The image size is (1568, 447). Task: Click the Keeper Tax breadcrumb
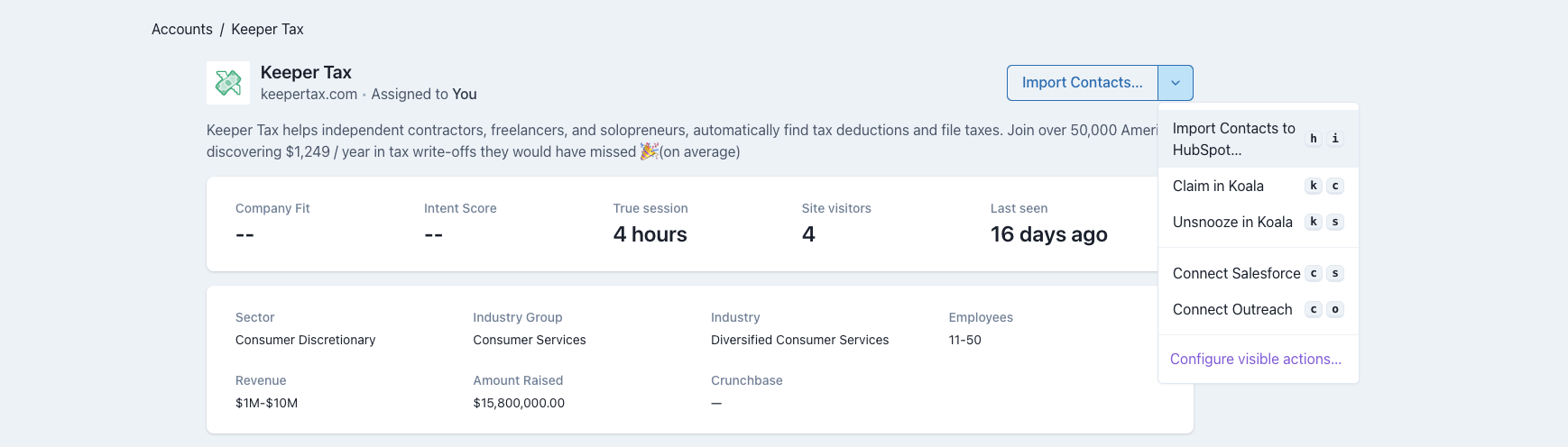[267, 29]
